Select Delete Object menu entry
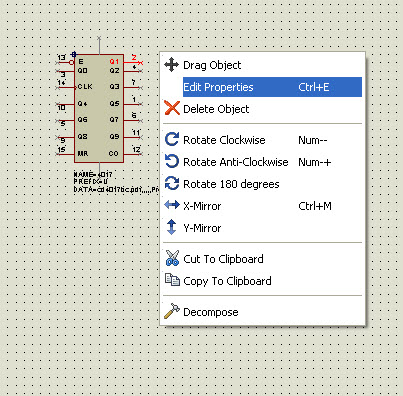Screen dimensions: 403x396 tap(262, 109)
